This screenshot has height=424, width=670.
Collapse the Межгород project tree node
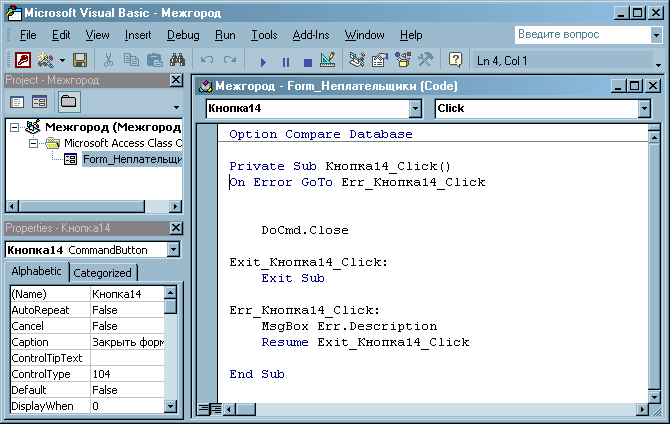[14, 127]
